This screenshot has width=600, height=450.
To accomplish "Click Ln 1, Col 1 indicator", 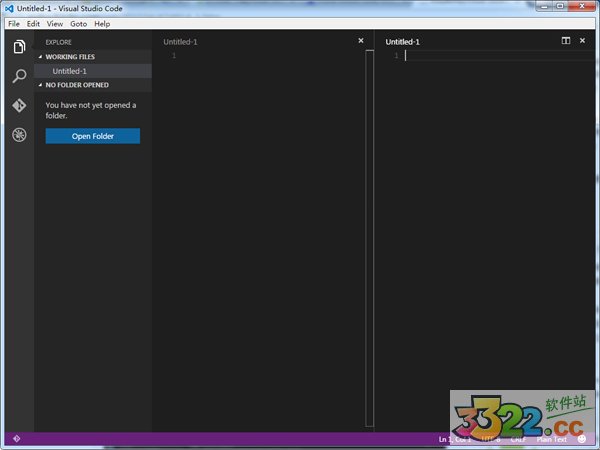I will 455,439.
